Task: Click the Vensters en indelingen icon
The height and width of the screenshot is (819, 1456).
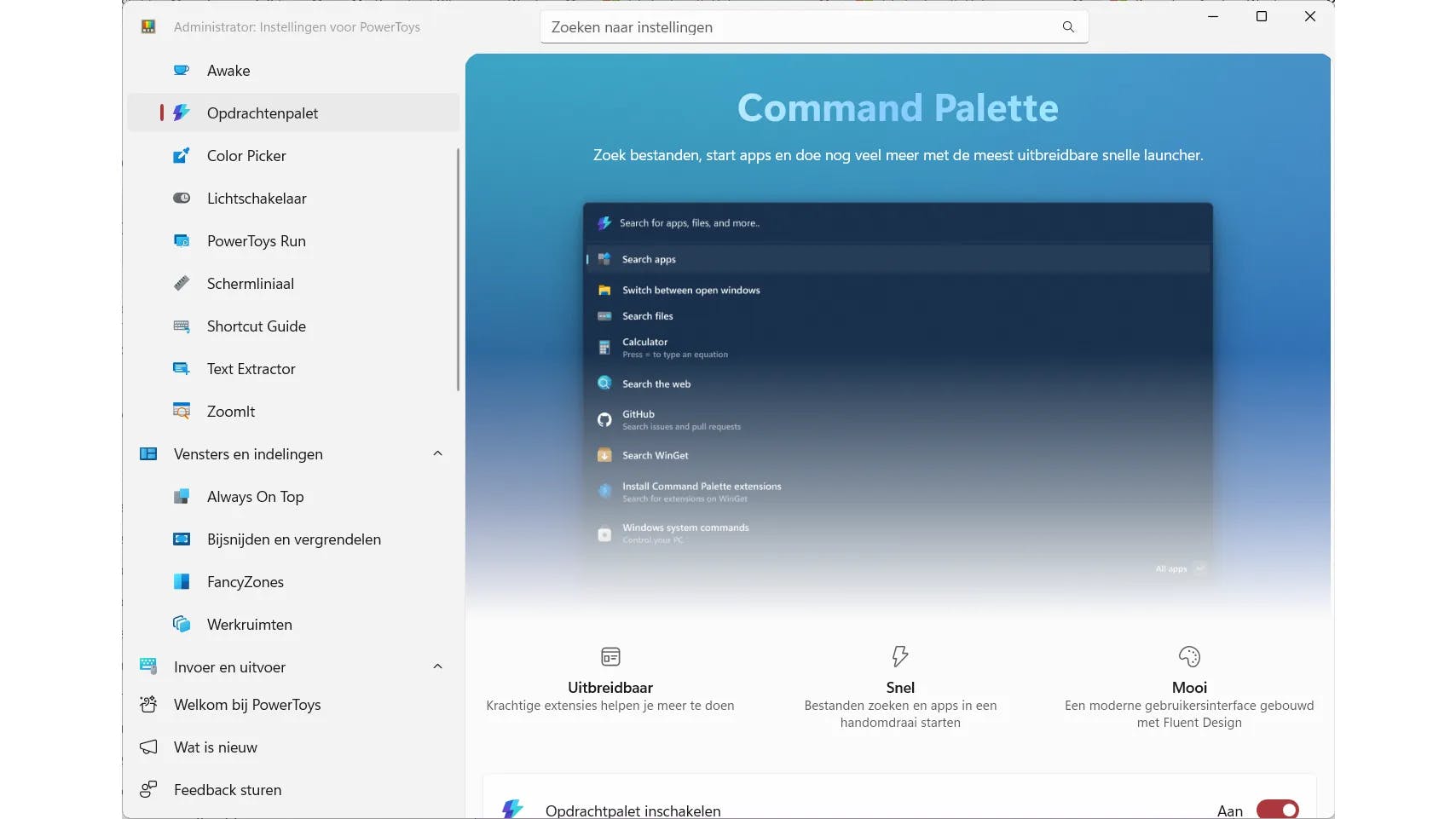Action: point(148,454)
